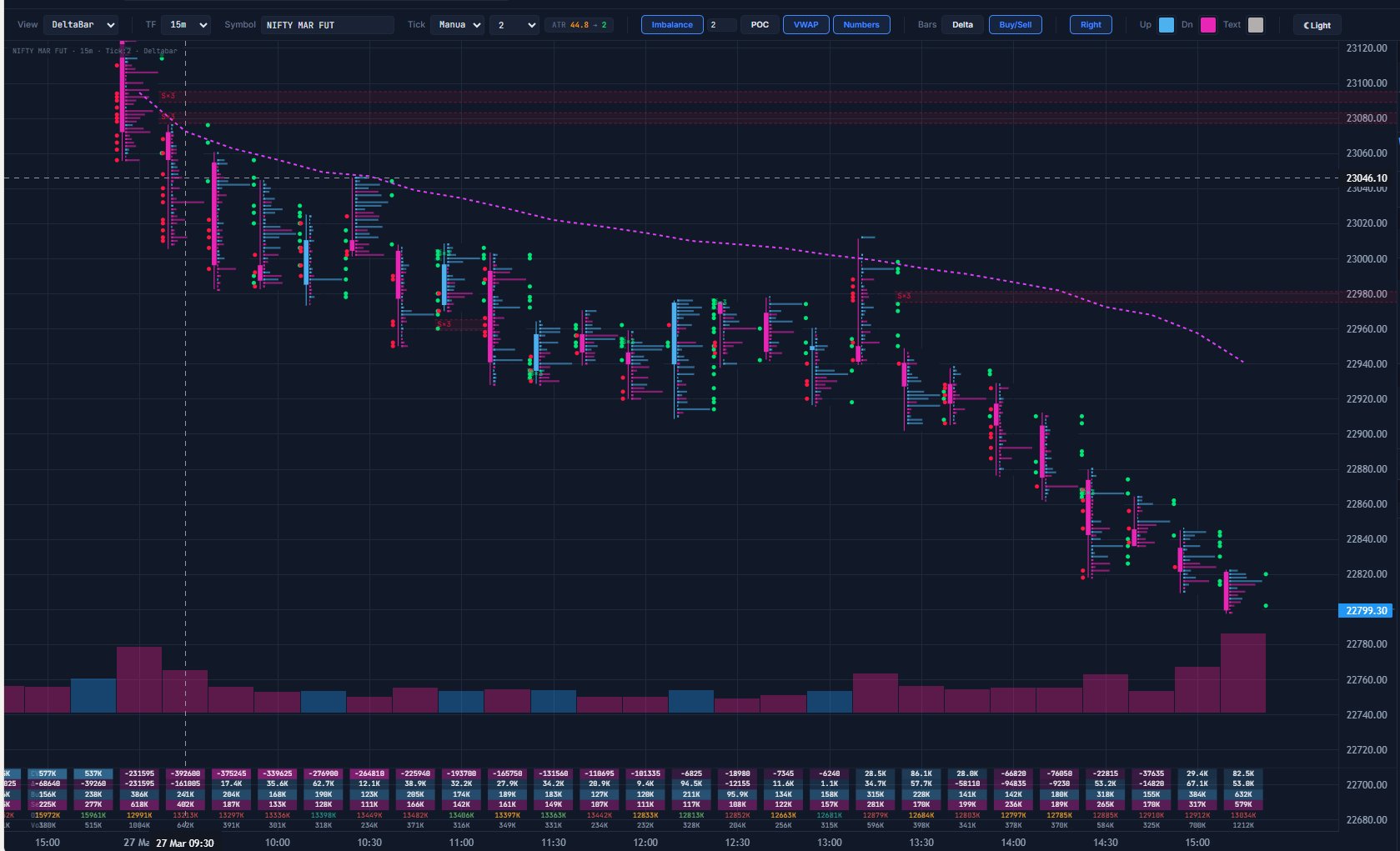Enable the POC display
This screenshot has width=1400, height=851.
click(760, 25)
